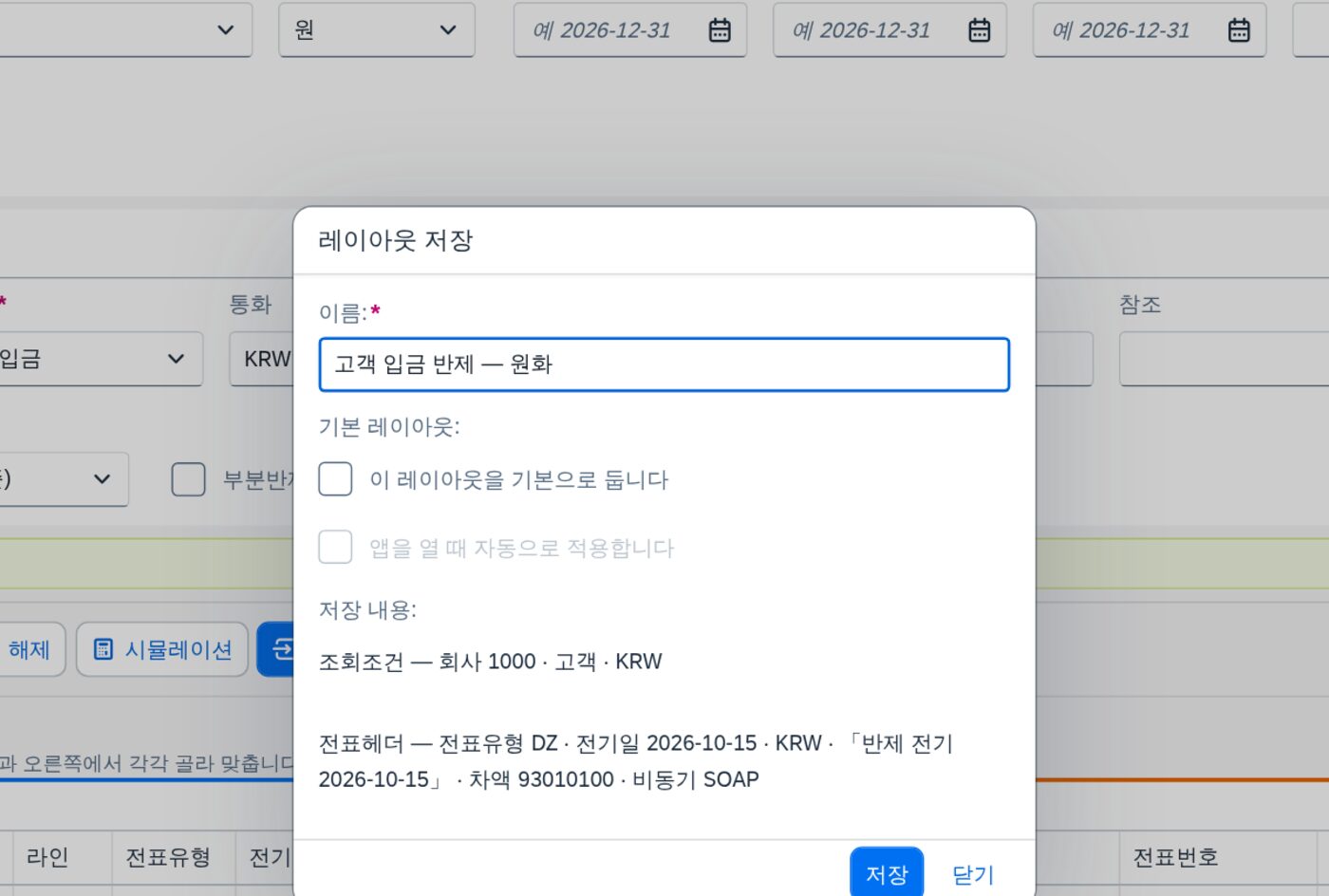The image size is (1329, 896).
Task: Tick the 앱을 열 때 자동으로 적용합니다 checkbox
Action: point(335,548)
